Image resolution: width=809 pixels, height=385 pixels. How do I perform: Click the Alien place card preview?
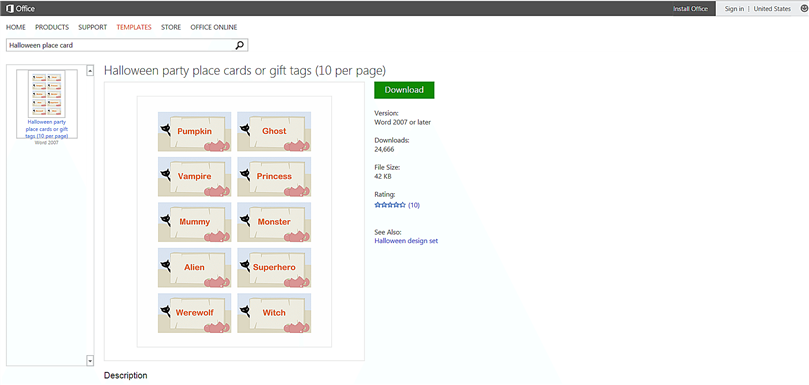tap(195, 267)
